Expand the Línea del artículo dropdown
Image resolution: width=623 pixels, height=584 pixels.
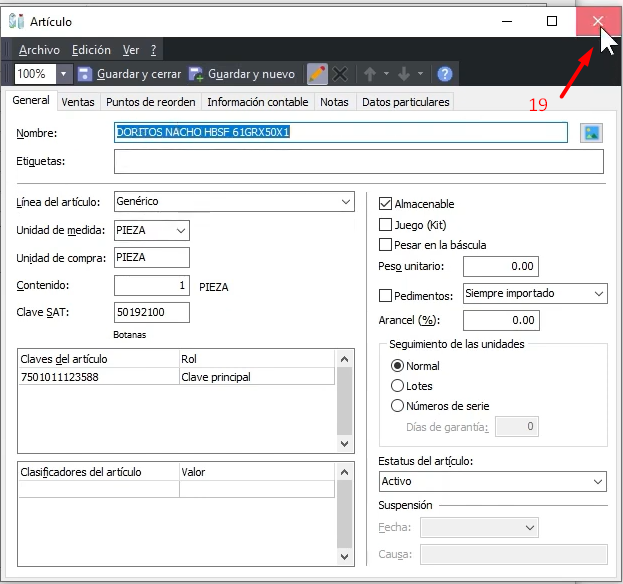pos(346,202)
